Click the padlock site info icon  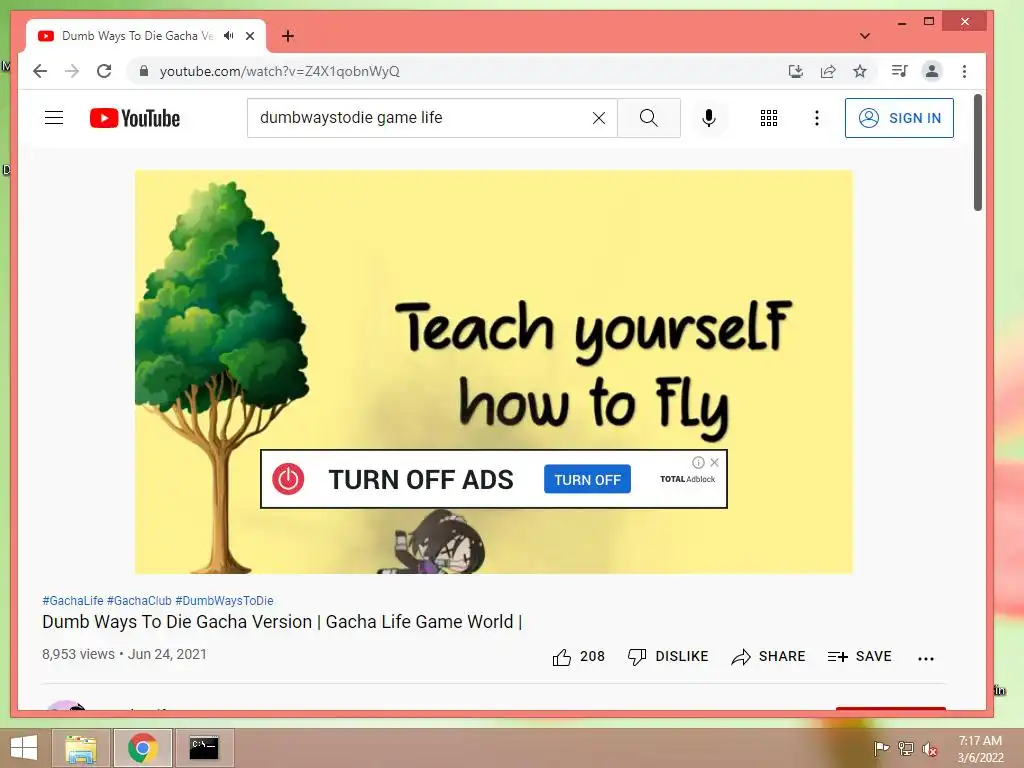click(144, 71)
